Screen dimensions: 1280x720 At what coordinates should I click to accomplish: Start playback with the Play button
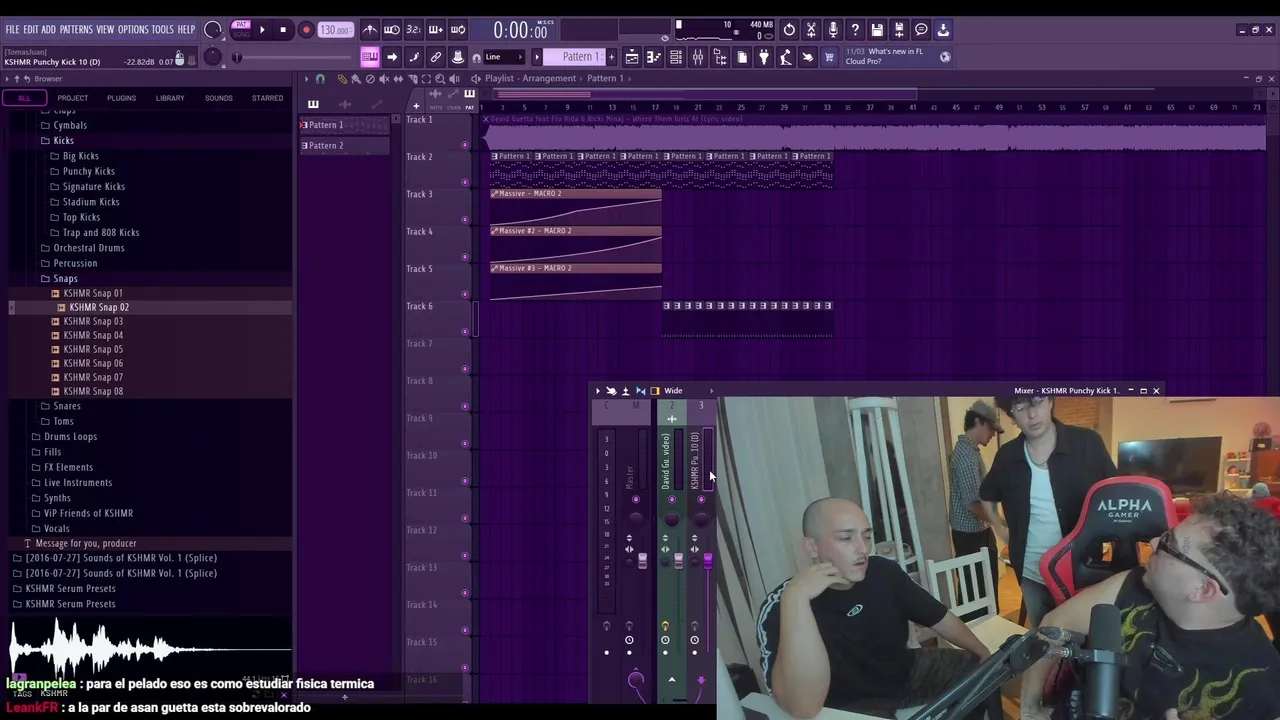(262, 30)
